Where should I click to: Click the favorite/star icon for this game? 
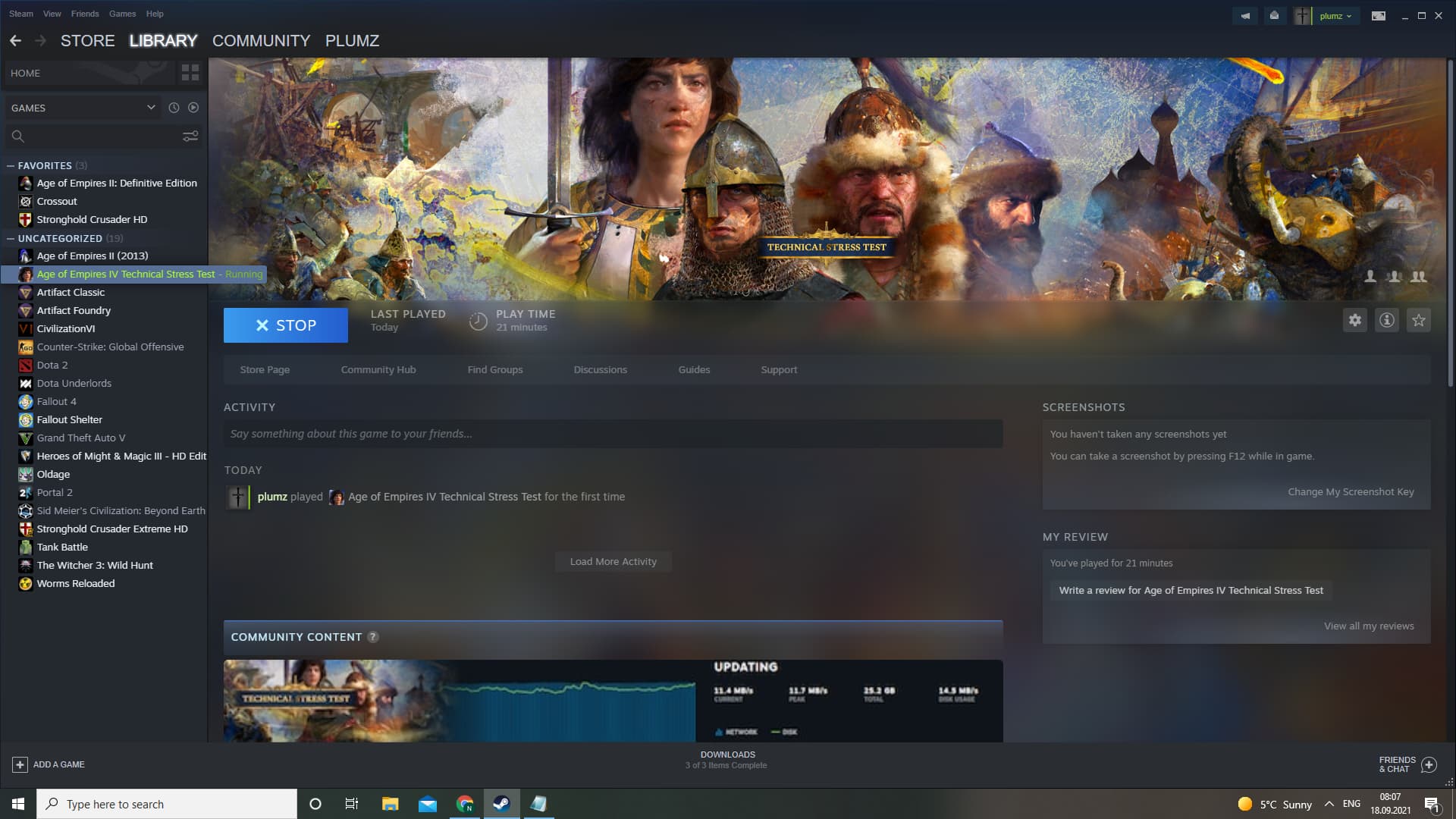coord(1419,319)
